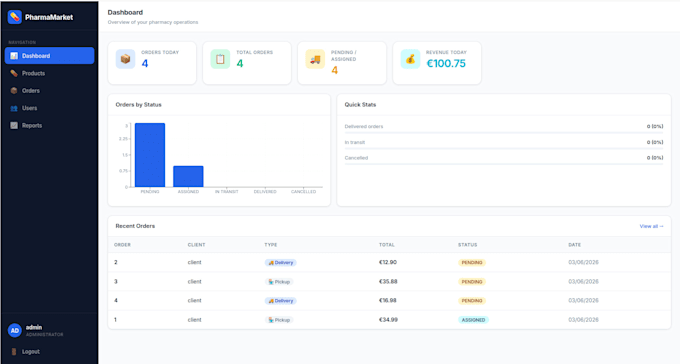Click the €100.75 revenue value

(446, 63)
